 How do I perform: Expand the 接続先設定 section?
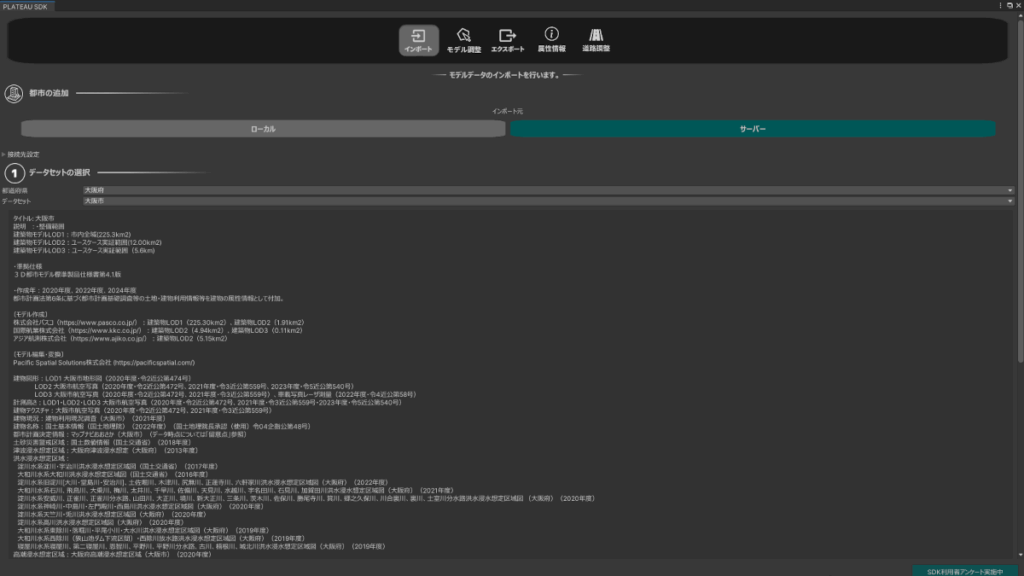click(x=22, y=155)
